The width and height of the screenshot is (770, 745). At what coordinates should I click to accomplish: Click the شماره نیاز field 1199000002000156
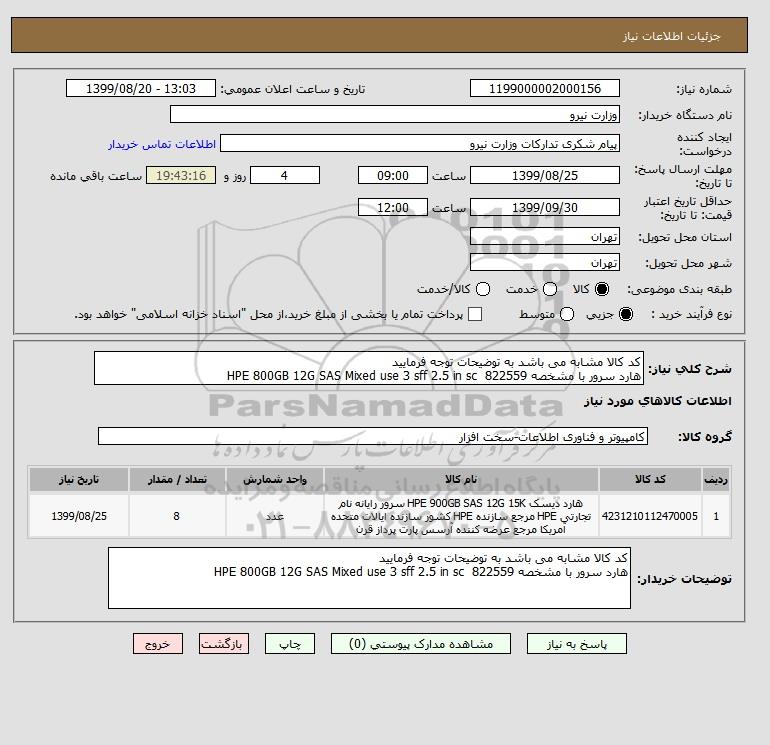coord(545,88)
